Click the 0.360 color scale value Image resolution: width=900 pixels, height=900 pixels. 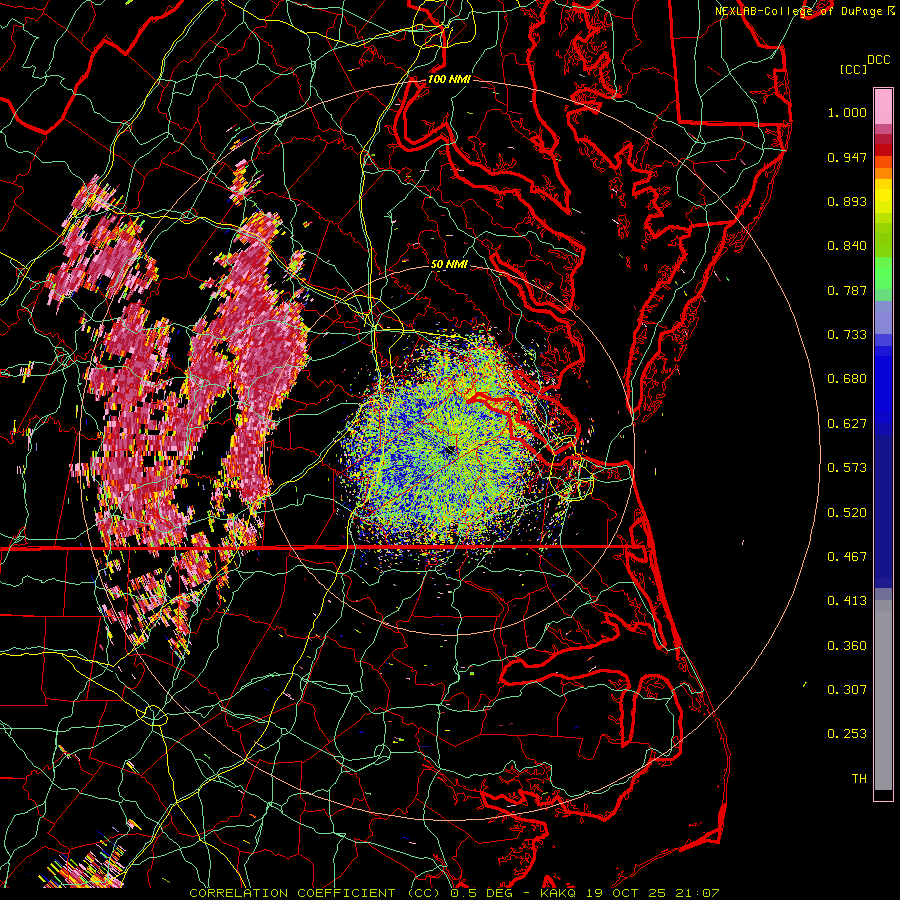pyautogui.click(x=847, y=646)
